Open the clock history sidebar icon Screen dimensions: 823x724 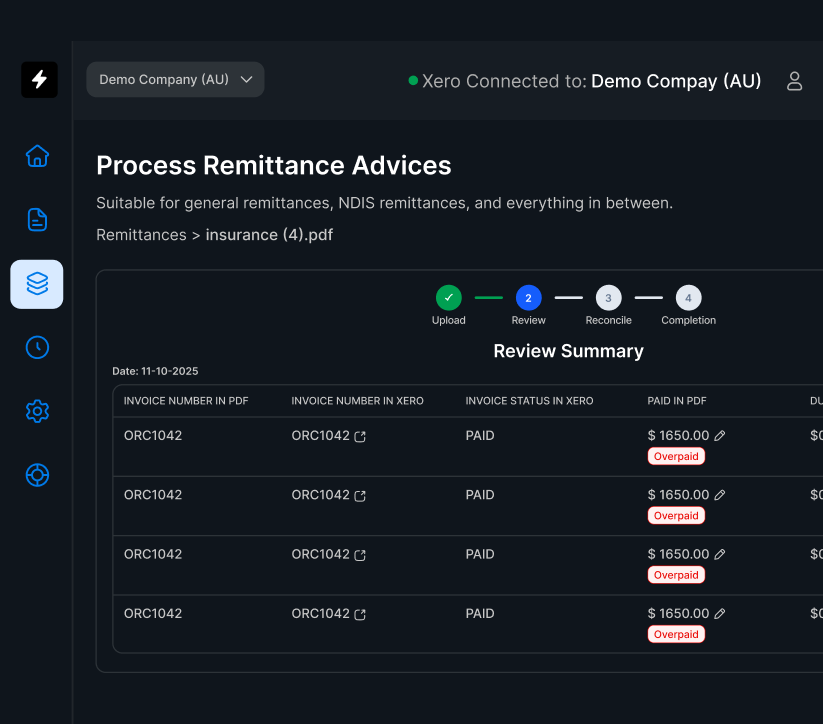[x=37, y=348]
